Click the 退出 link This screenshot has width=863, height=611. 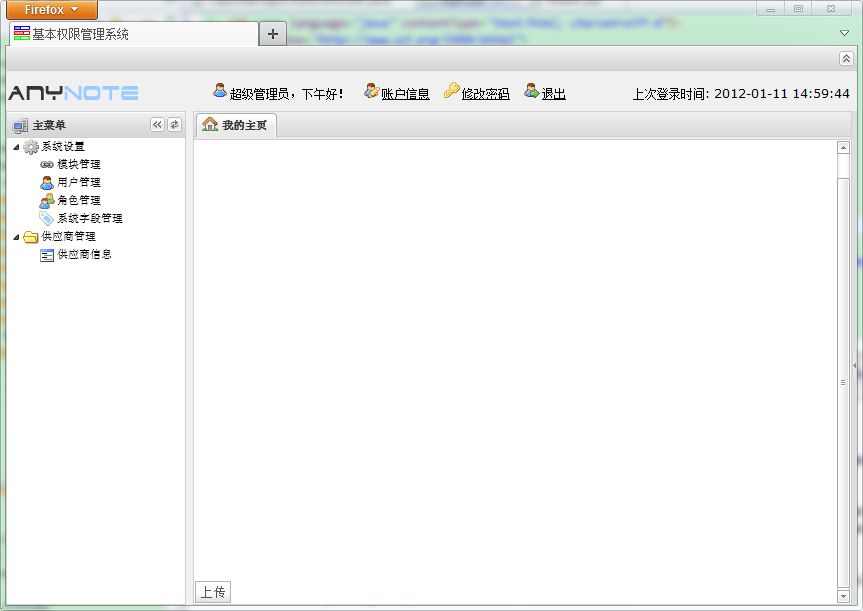(x=554, y=94)
